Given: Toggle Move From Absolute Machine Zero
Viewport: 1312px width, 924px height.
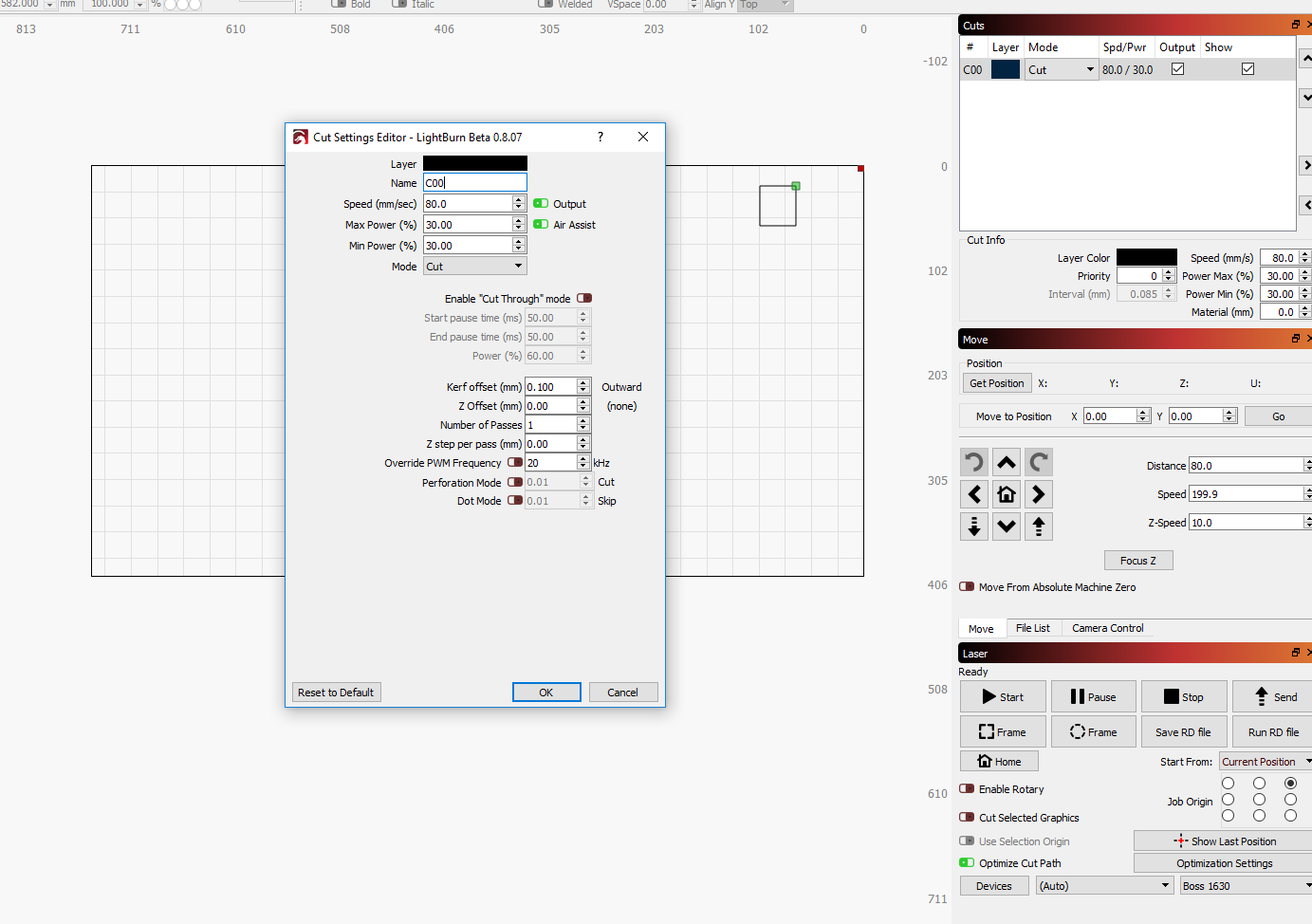Looking at the screenshot, I should tap(967, 587).
